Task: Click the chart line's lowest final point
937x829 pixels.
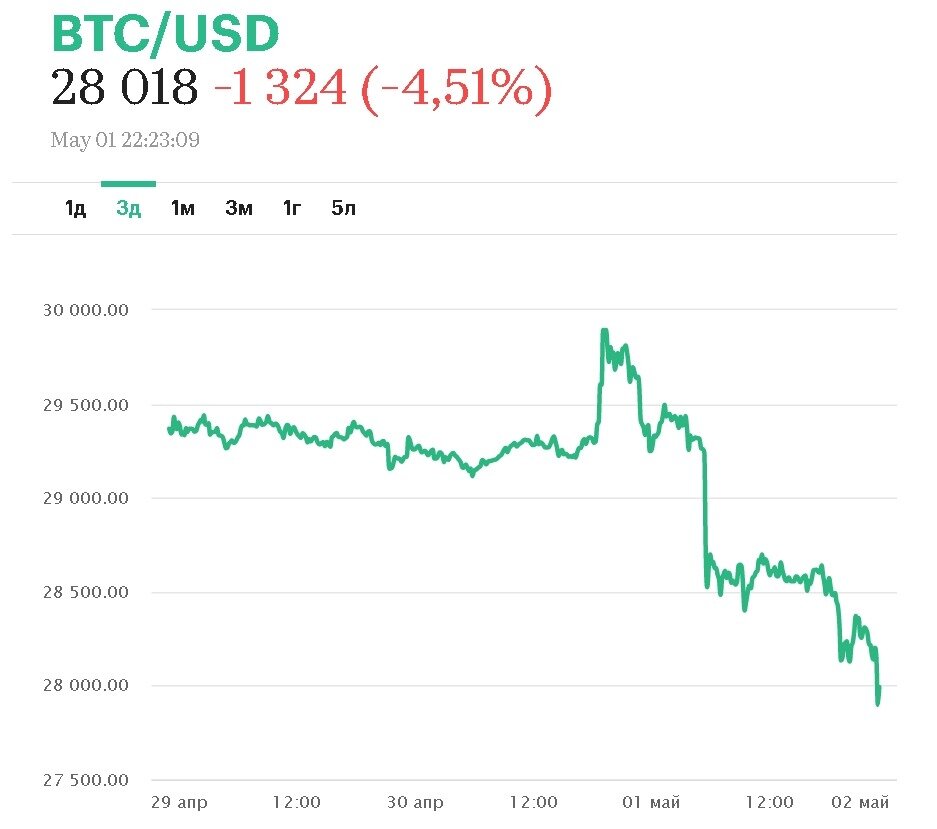Action: (878, 703)
